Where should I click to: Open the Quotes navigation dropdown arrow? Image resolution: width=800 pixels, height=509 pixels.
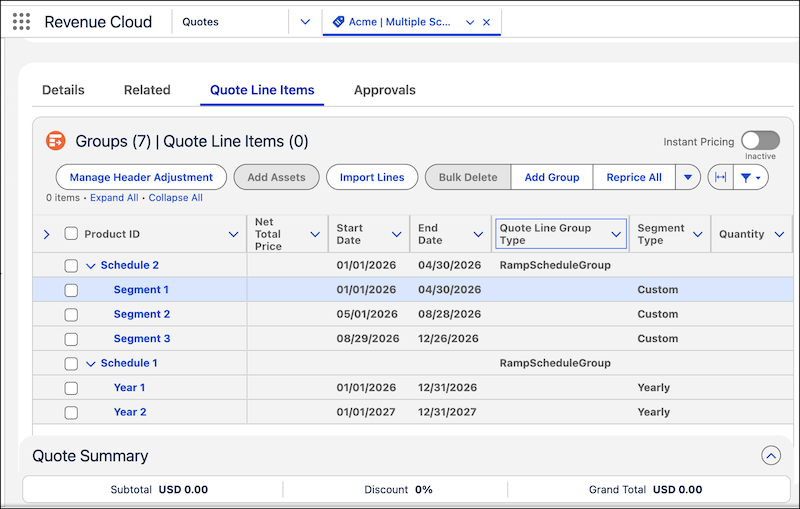click(305, 22)
